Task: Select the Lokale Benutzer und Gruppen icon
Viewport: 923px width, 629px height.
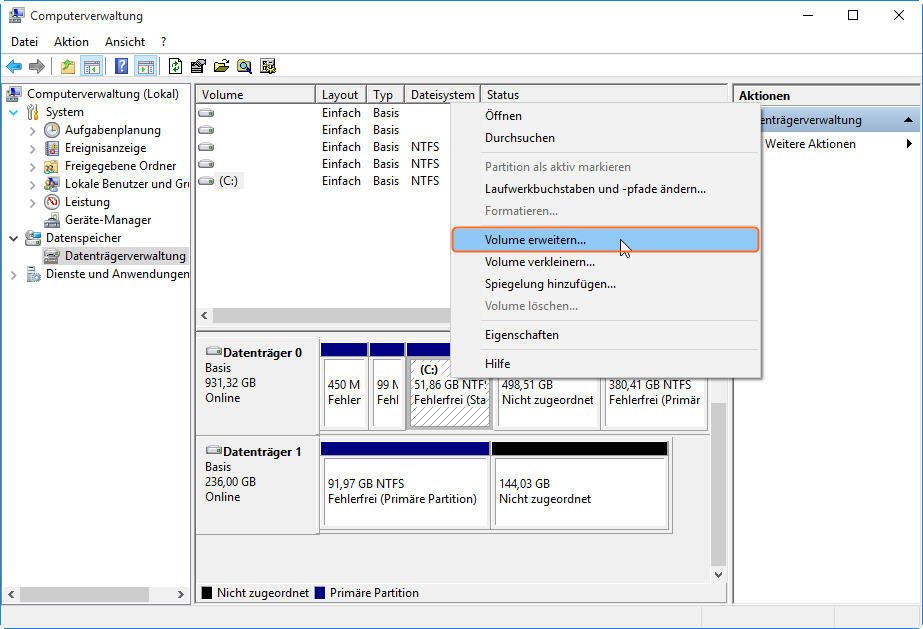Action: point(52,184)
